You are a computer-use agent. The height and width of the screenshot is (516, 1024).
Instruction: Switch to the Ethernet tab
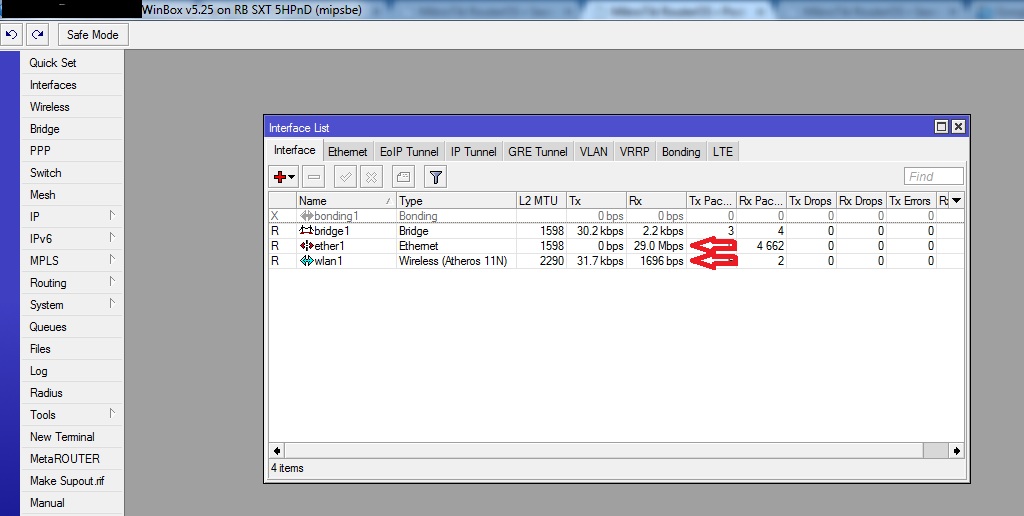coord(347,152)
